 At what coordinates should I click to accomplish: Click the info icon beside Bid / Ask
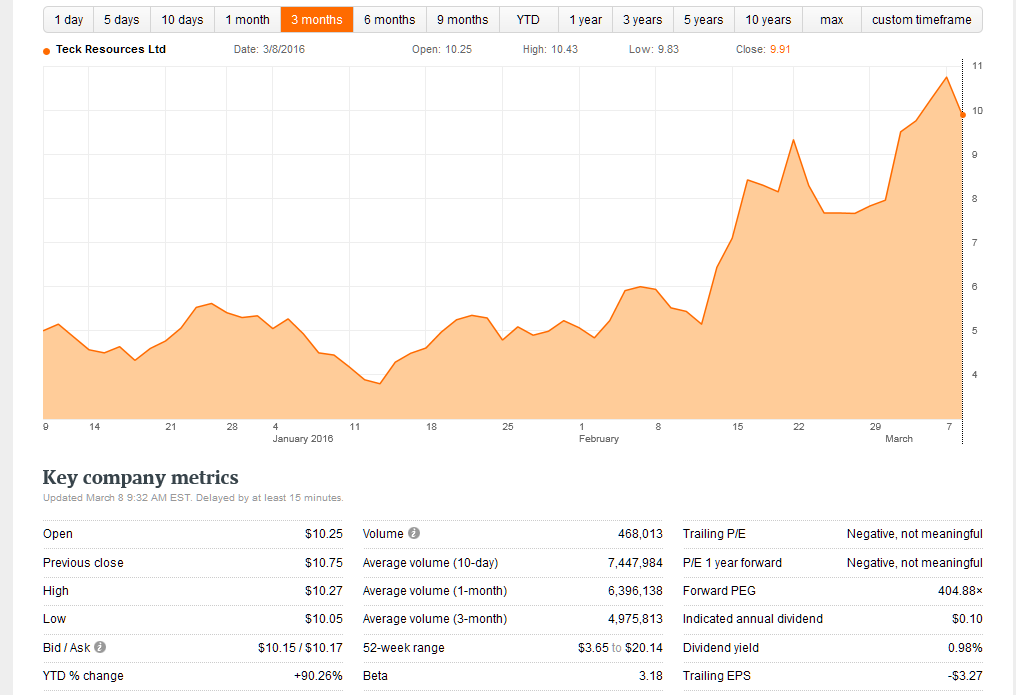[100, 647]
